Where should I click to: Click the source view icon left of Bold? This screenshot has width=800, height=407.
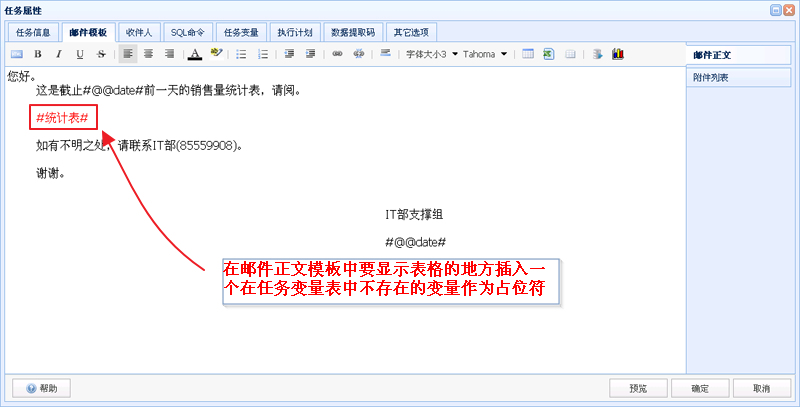pos(16,54)
